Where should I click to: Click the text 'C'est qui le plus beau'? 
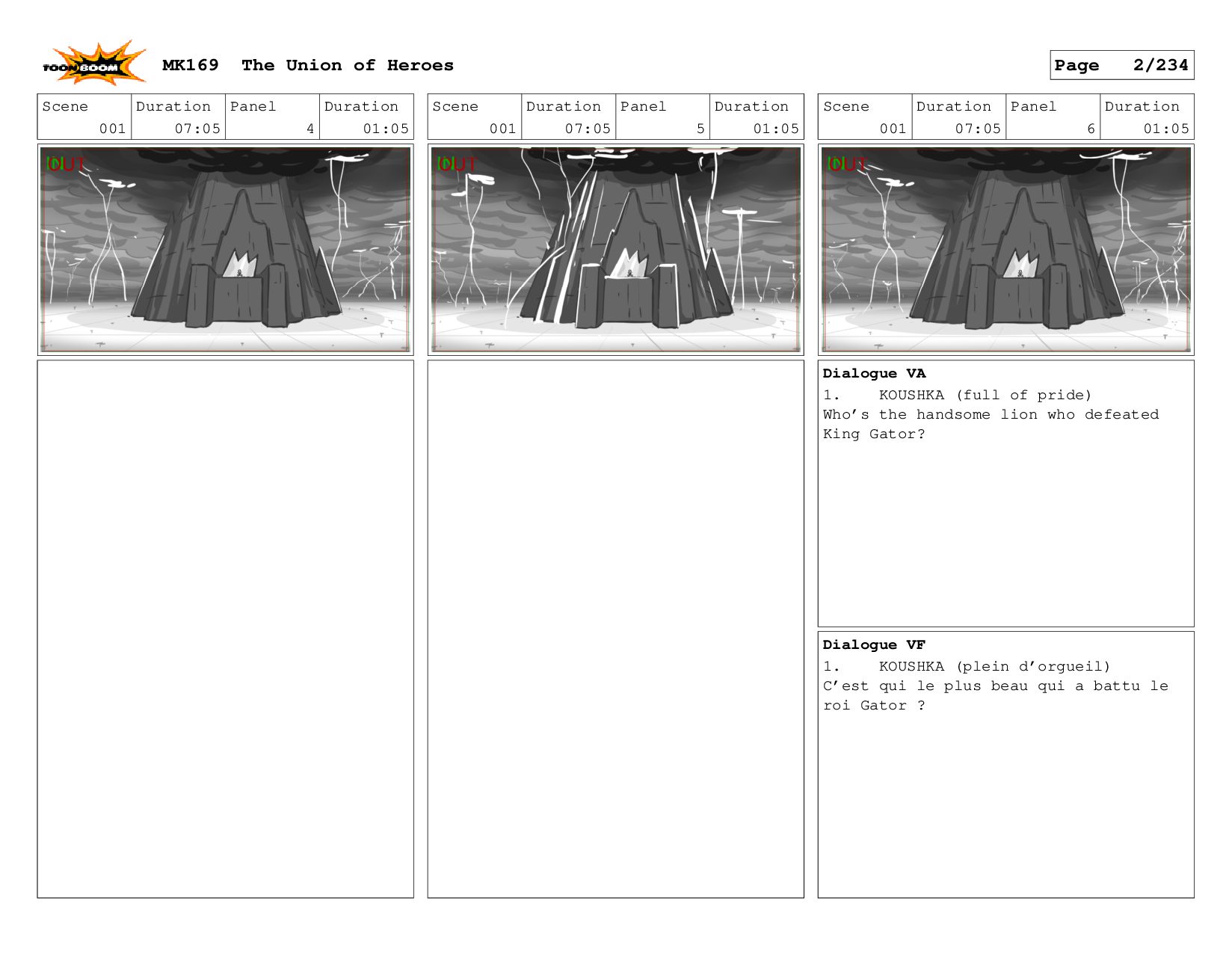[x=926, y=686]
